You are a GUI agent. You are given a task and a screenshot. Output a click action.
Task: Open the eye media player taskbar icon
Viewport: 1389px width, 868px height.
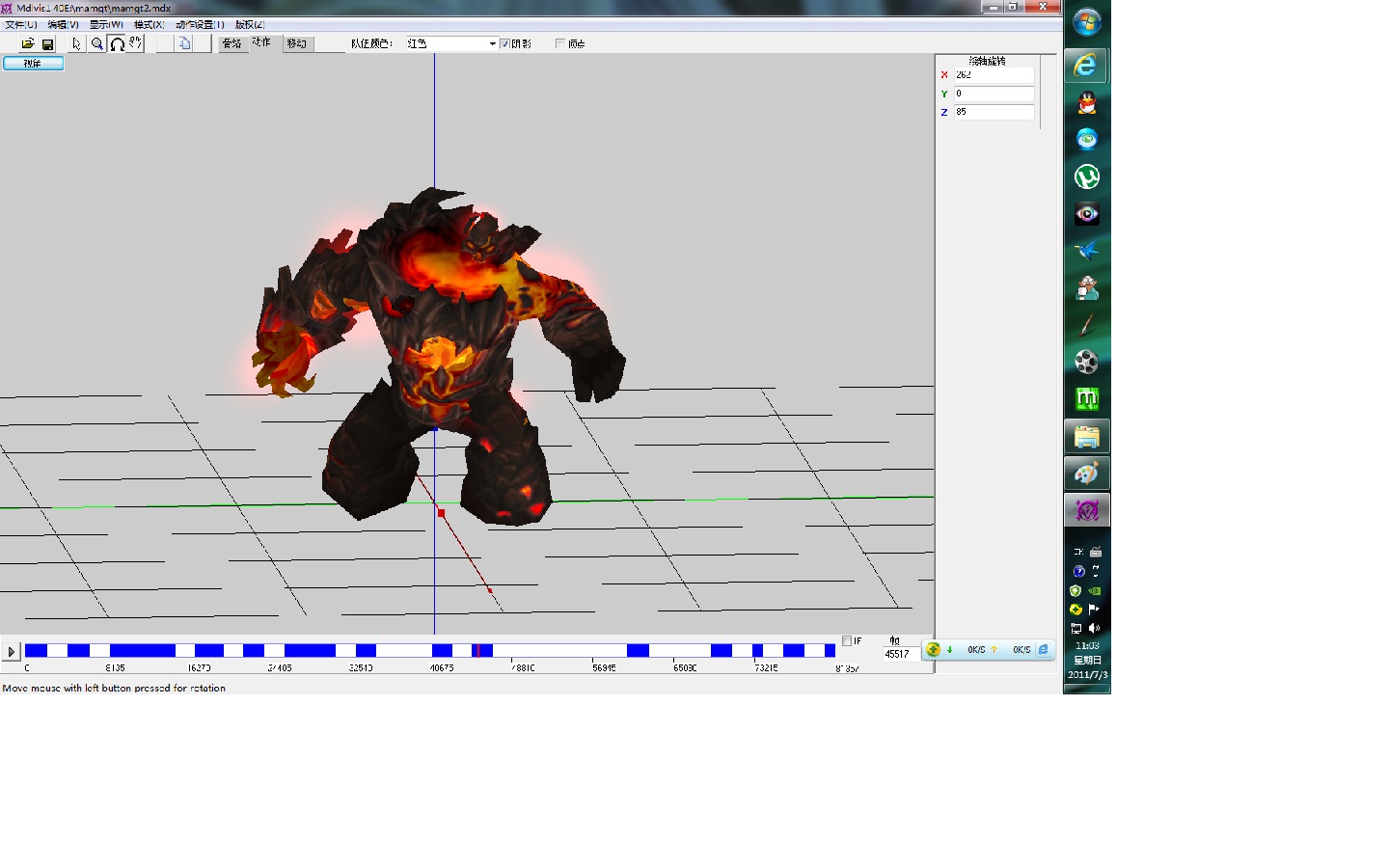1087,214
